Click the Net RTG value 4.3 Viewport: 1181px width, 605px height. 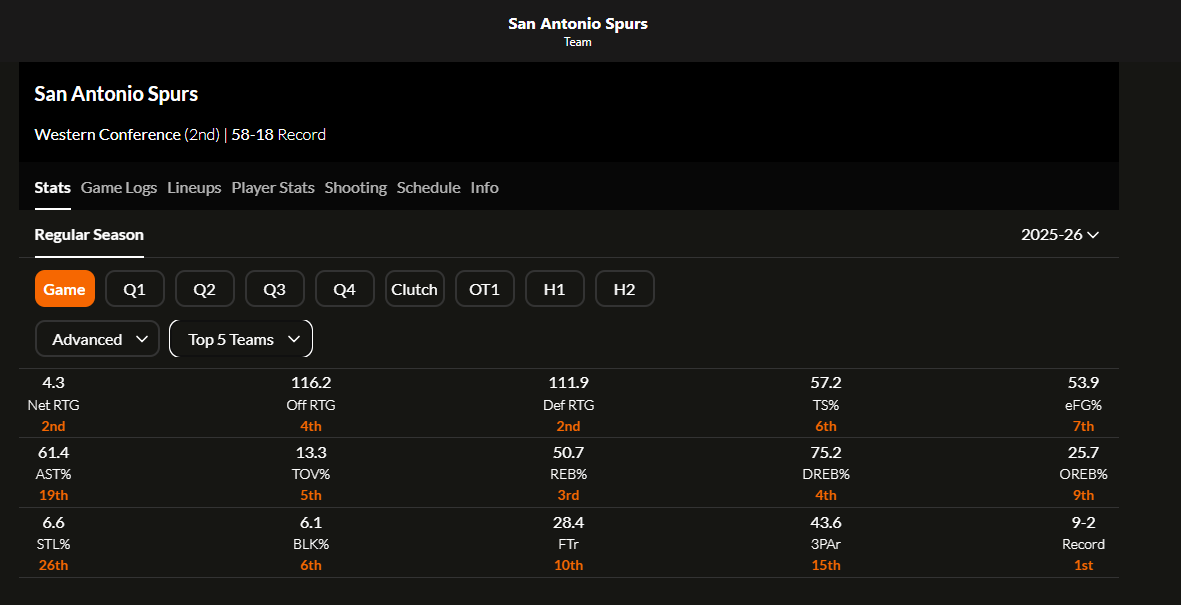coord(53,383)
